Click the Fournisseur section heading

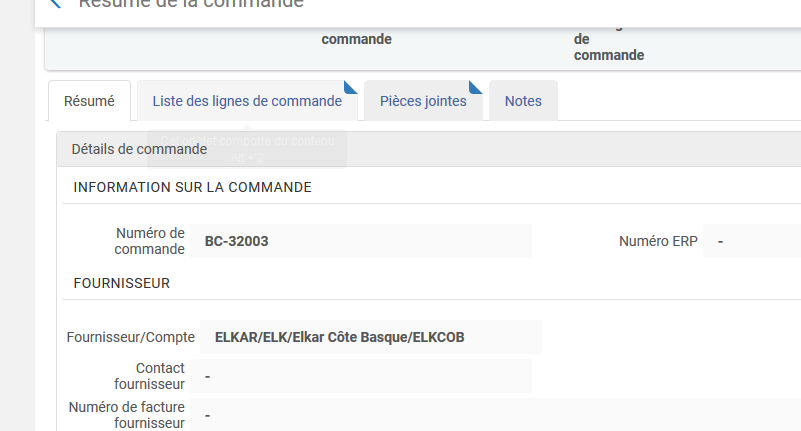(122, 283)
